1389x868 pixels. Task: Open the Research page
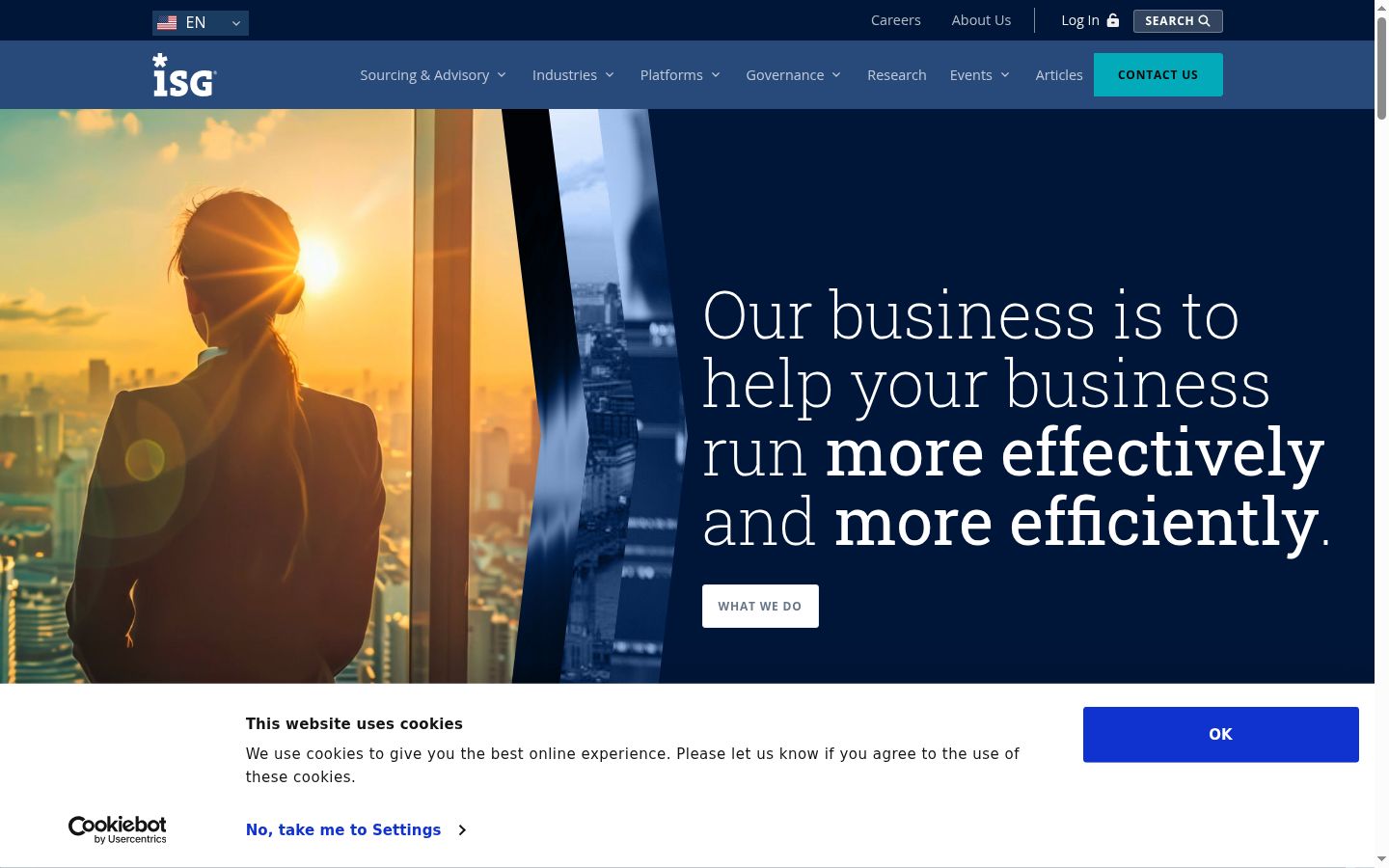(896, 75)
